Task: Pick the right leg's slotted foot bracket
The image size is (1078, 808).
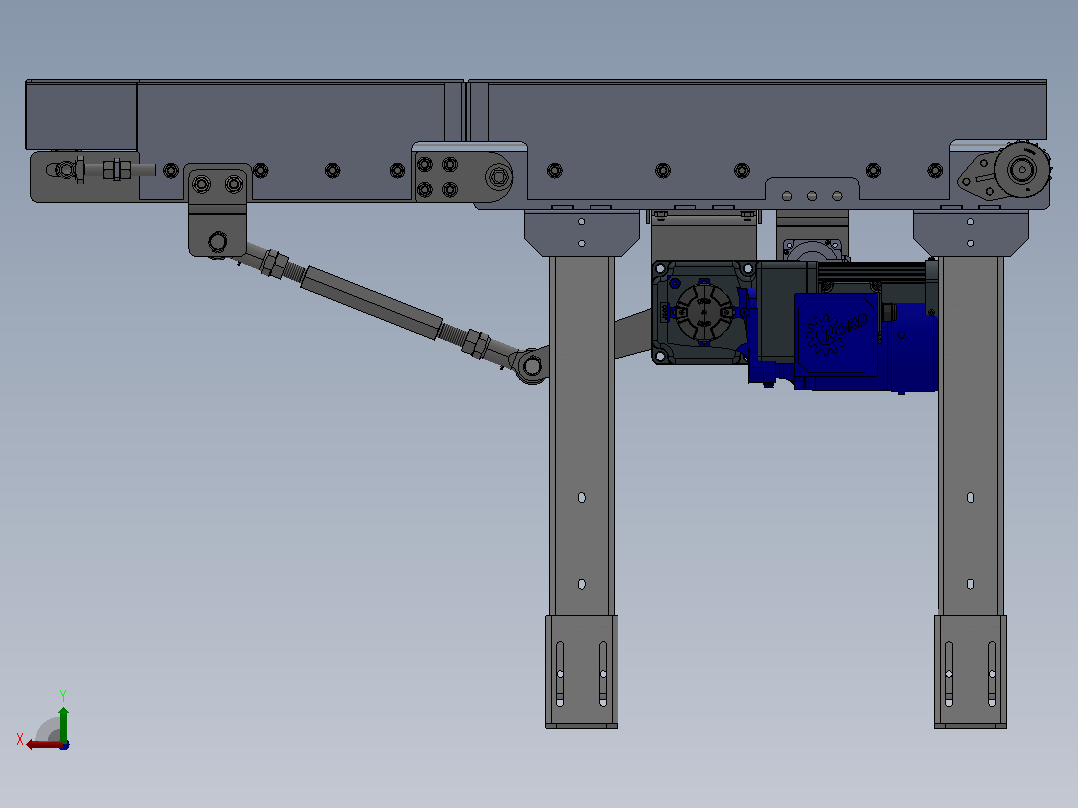Action: 970,671
